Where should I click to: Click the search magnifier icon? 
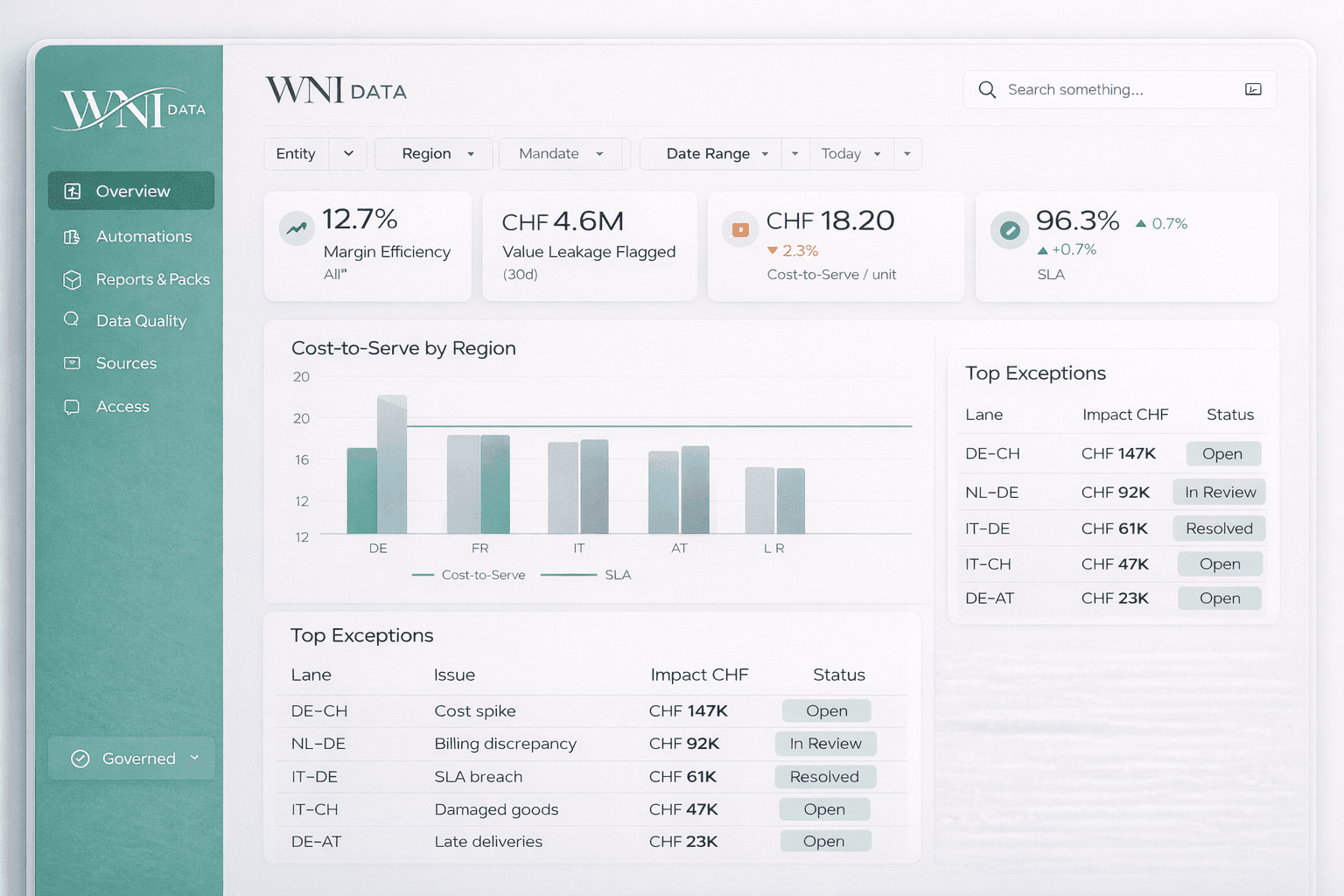[x=987, y=89]
